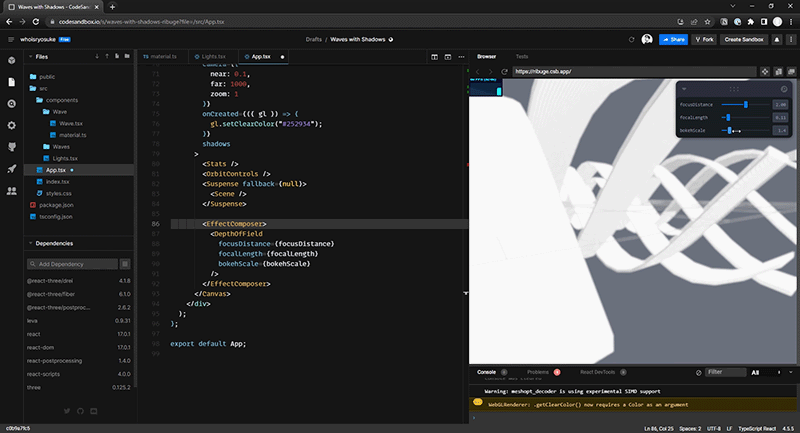The image size is (800, 433).
Task: Open the Deployment rocket sidebar panel
Action: (11, 169)
